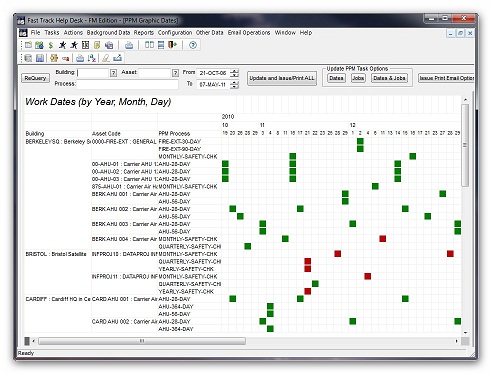This screenshot has height=374, width=492.
Task: Click inside the Process input field
Action: tap(127, 84)
